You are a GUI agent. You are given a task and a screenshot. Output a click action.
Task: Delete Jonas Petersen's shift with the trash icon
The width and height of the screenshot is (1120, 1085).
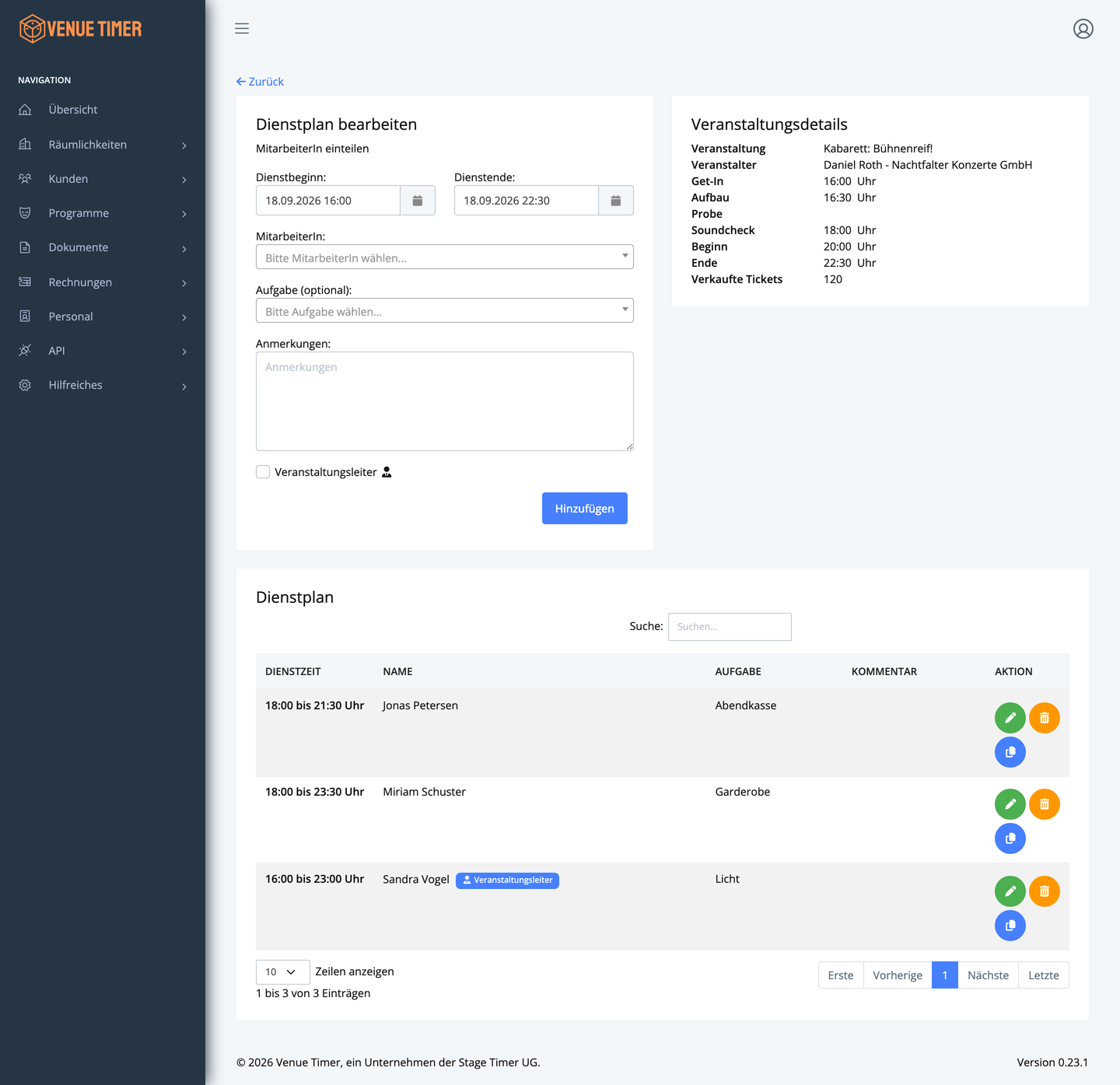1045,718
